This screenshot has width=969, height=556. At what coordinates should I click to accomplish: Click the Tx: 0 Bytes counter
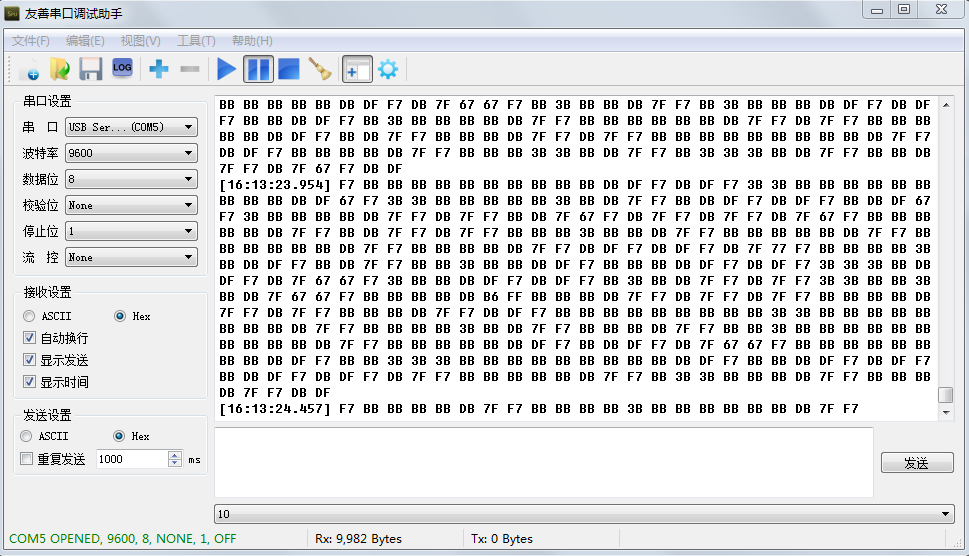pyautogui.click(x=502, y=539)
